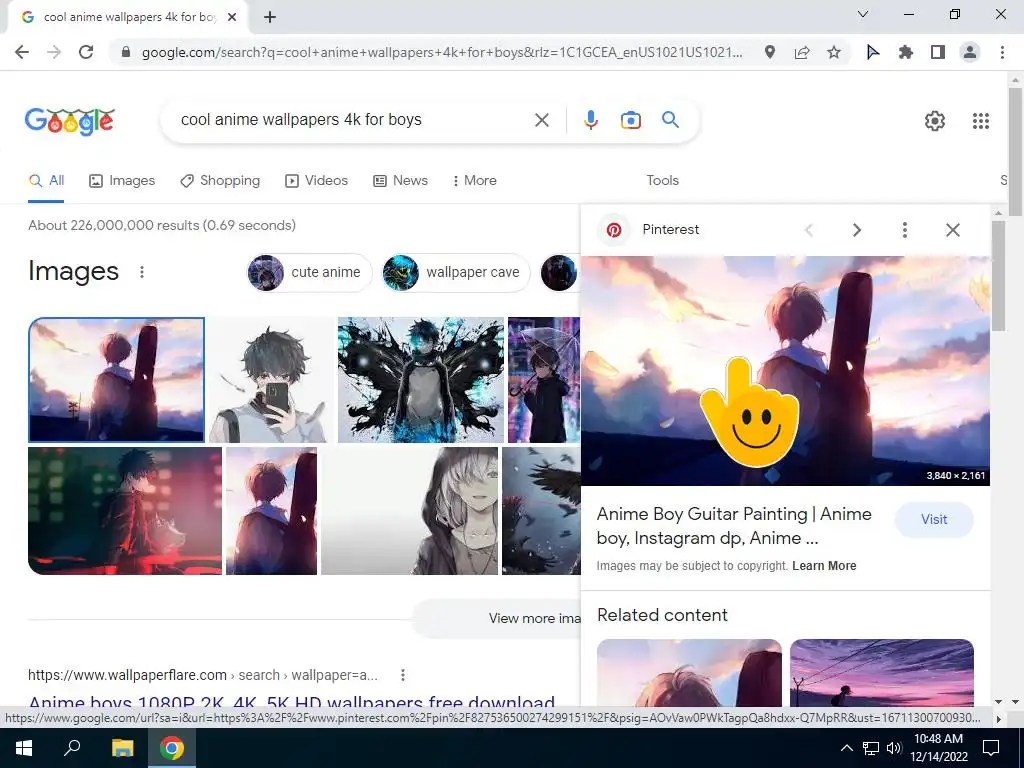Toggle the browser side panel icon
Viewport: 1024px width, 768px height.
(938, 52)
